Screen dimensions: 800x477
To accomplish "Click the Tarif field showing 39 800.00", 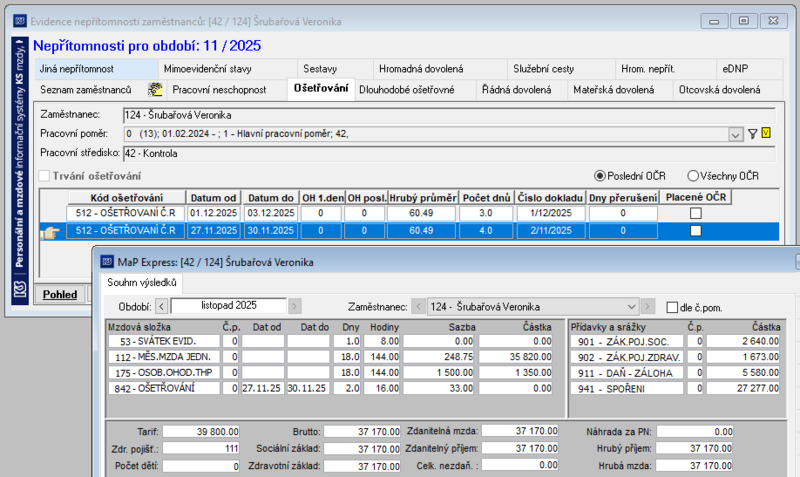I will tap(201, 432).
